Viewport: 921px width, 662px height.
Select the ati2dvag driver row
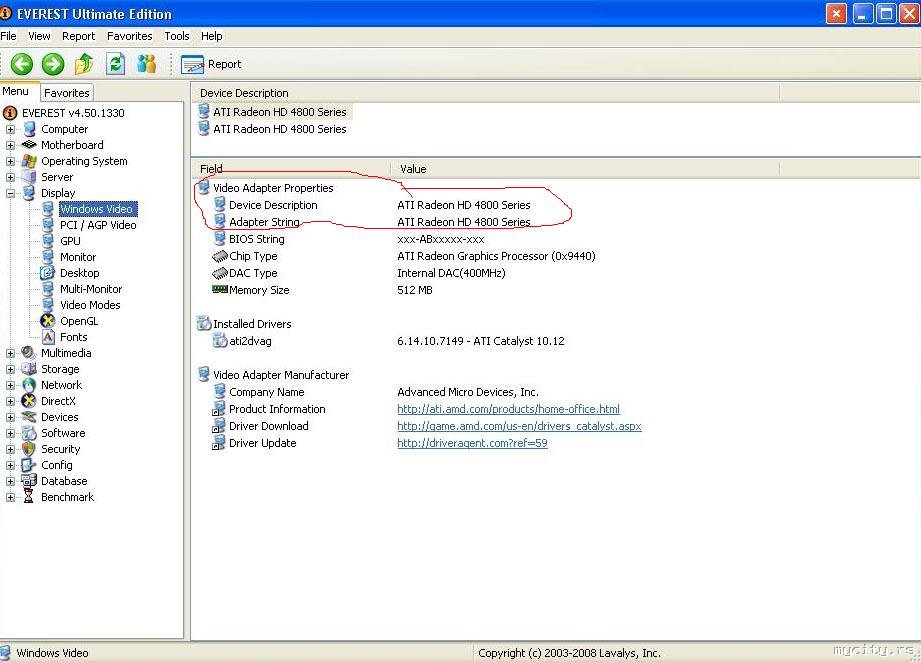click(388, 341)
